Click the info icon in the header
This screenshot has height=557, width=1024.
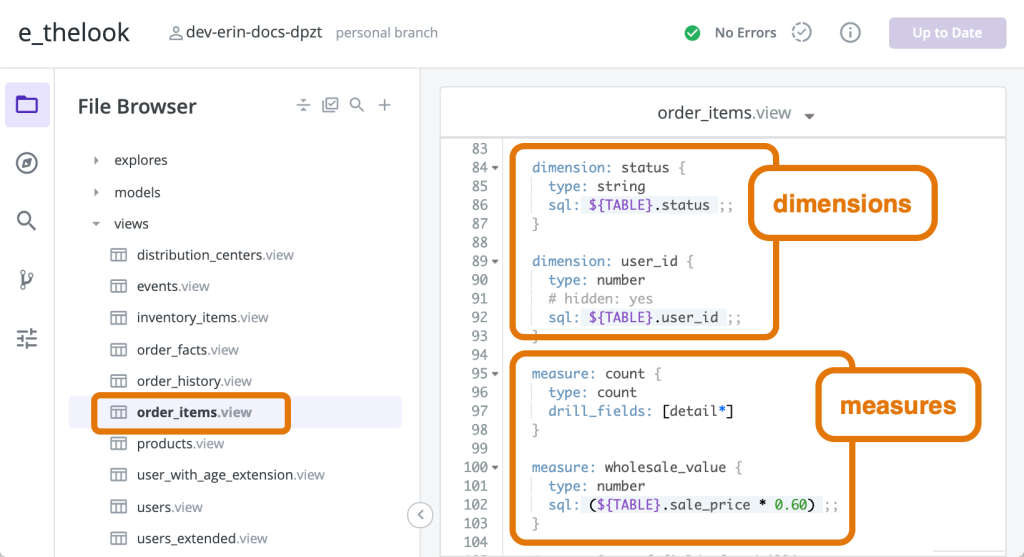tap(850, 33)
